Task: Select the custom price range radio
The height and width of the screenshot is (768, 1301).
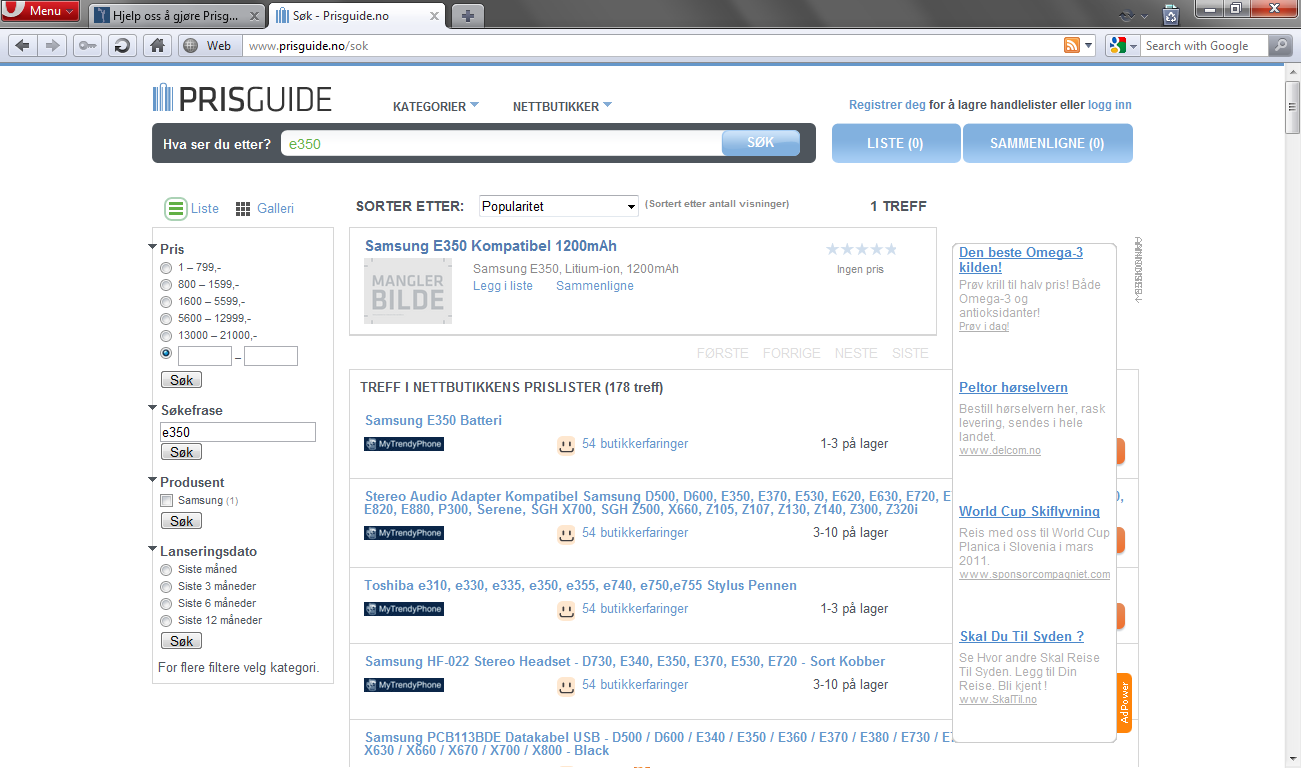Action: (x=166, y=354)
